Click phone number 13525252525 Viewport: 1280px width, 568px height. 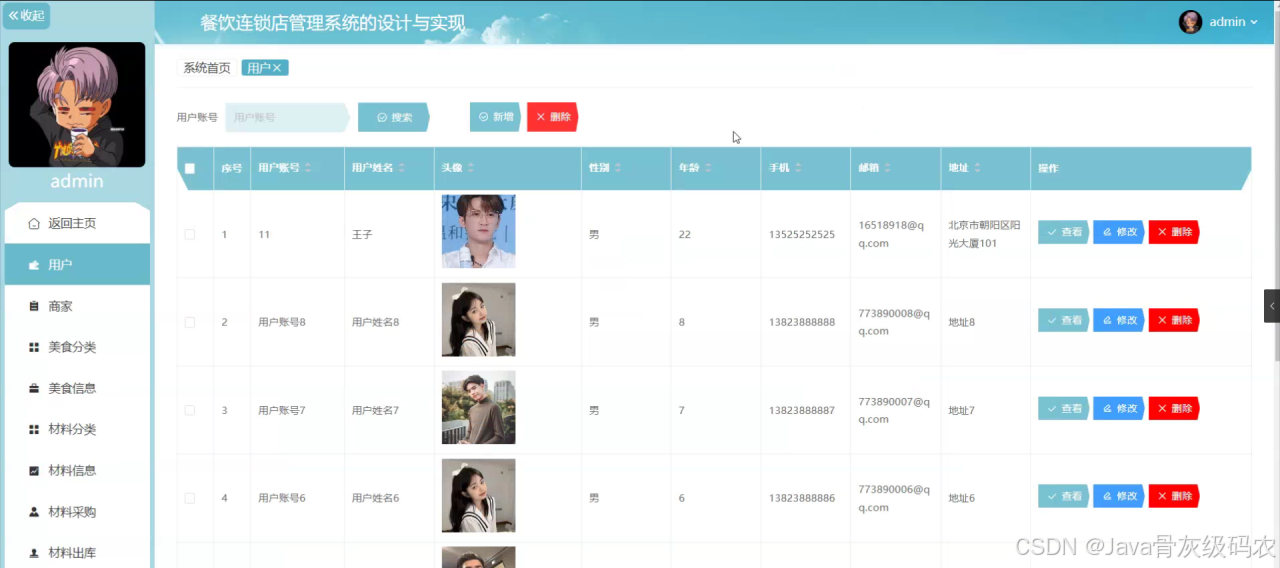pos(802,234)
